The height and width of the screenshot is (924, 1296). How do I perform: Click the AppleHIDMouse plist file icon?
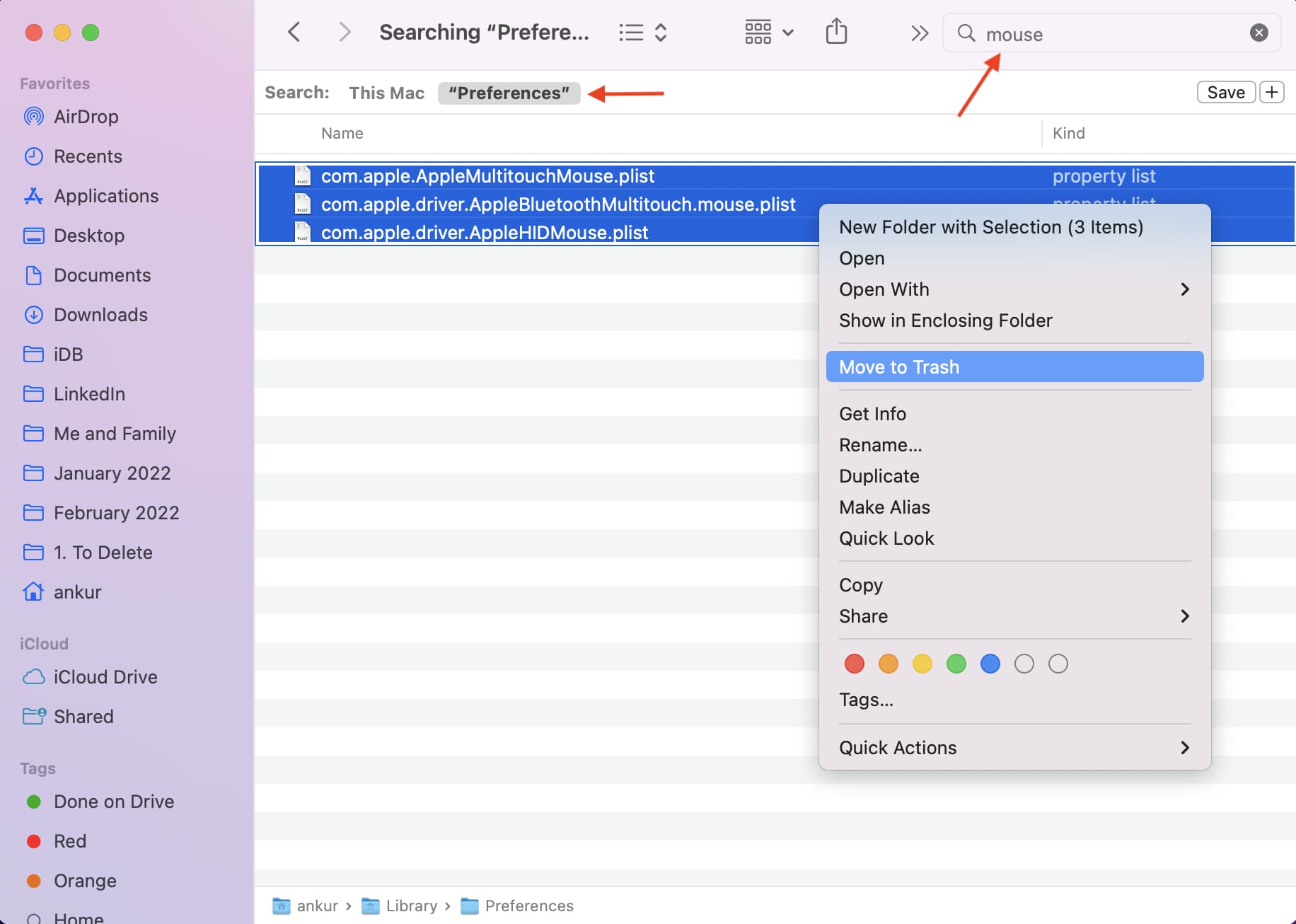tap(303, 232)
